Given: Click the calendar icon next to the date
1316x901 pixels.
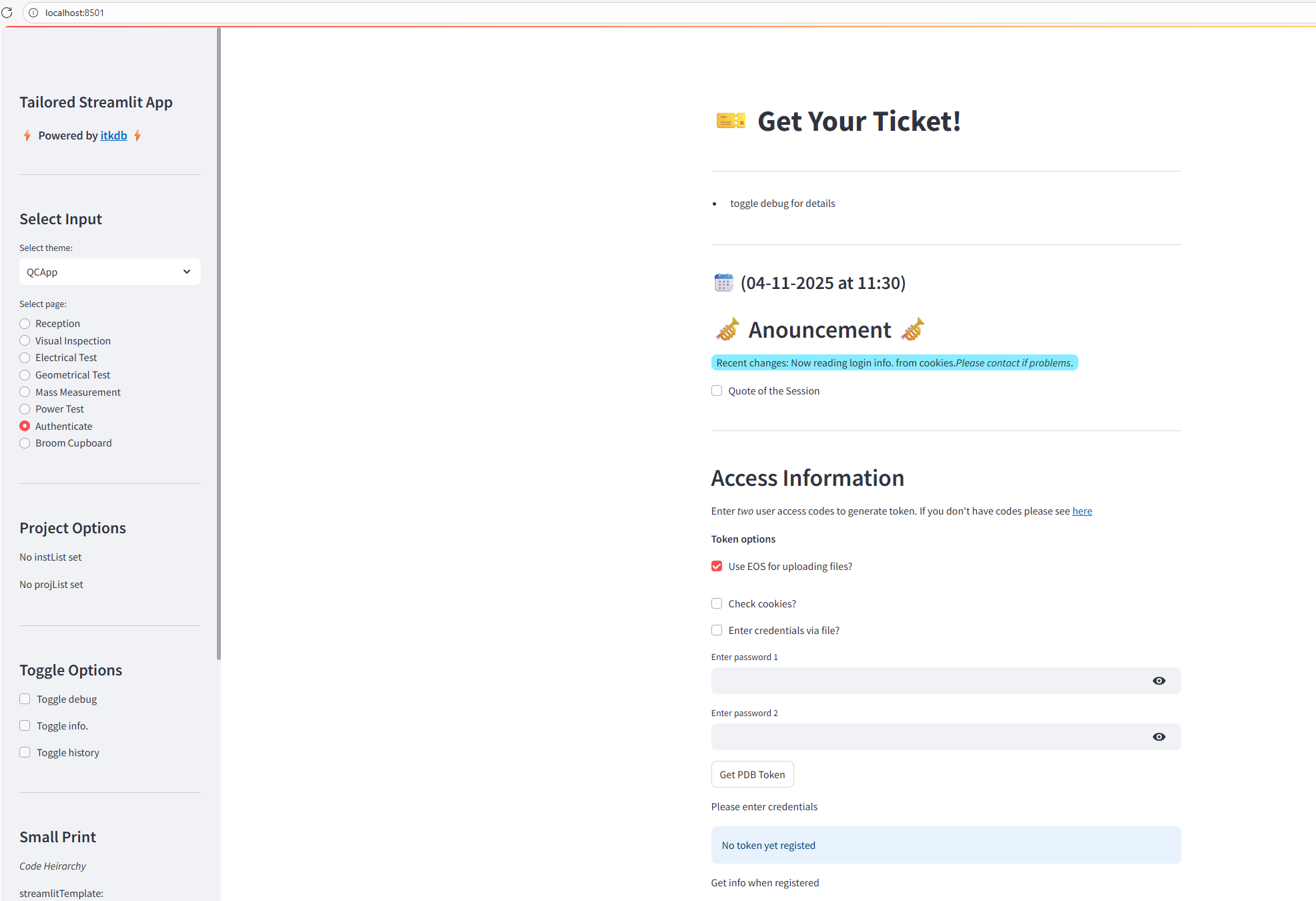Looking at the screenshot, I should [x=723, y=282].
